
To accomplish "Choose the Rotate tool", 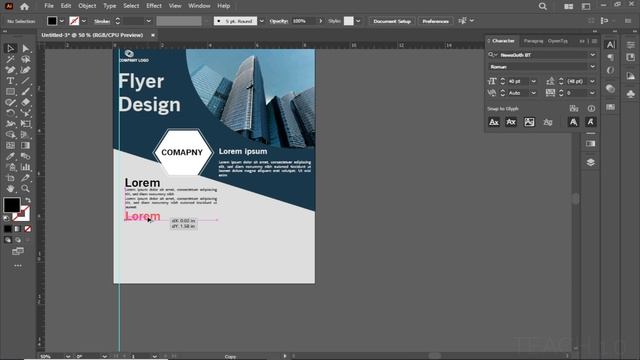I will click(x=10, y=113).
